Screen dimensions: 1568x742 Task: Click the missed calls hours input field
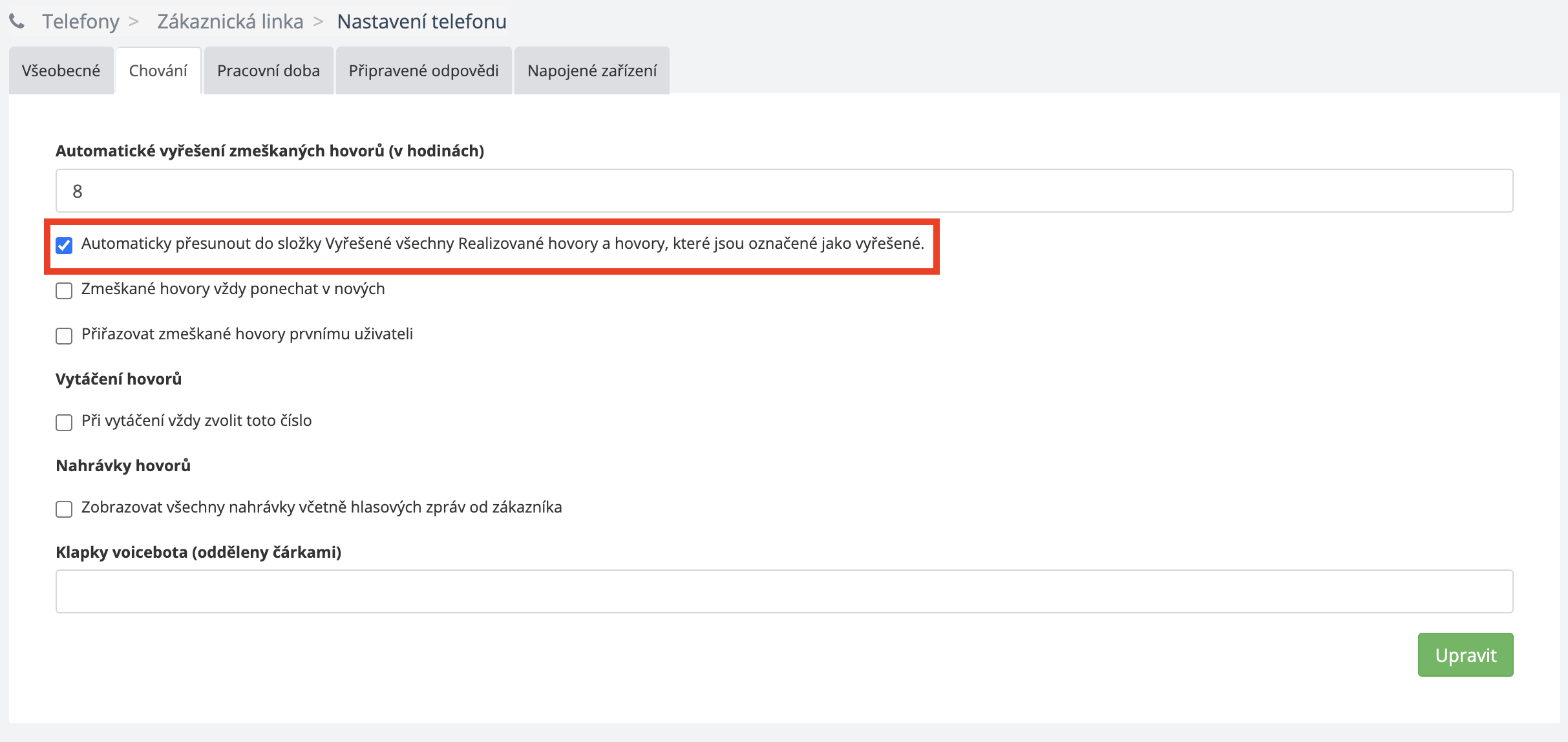(x=783, y=191)
